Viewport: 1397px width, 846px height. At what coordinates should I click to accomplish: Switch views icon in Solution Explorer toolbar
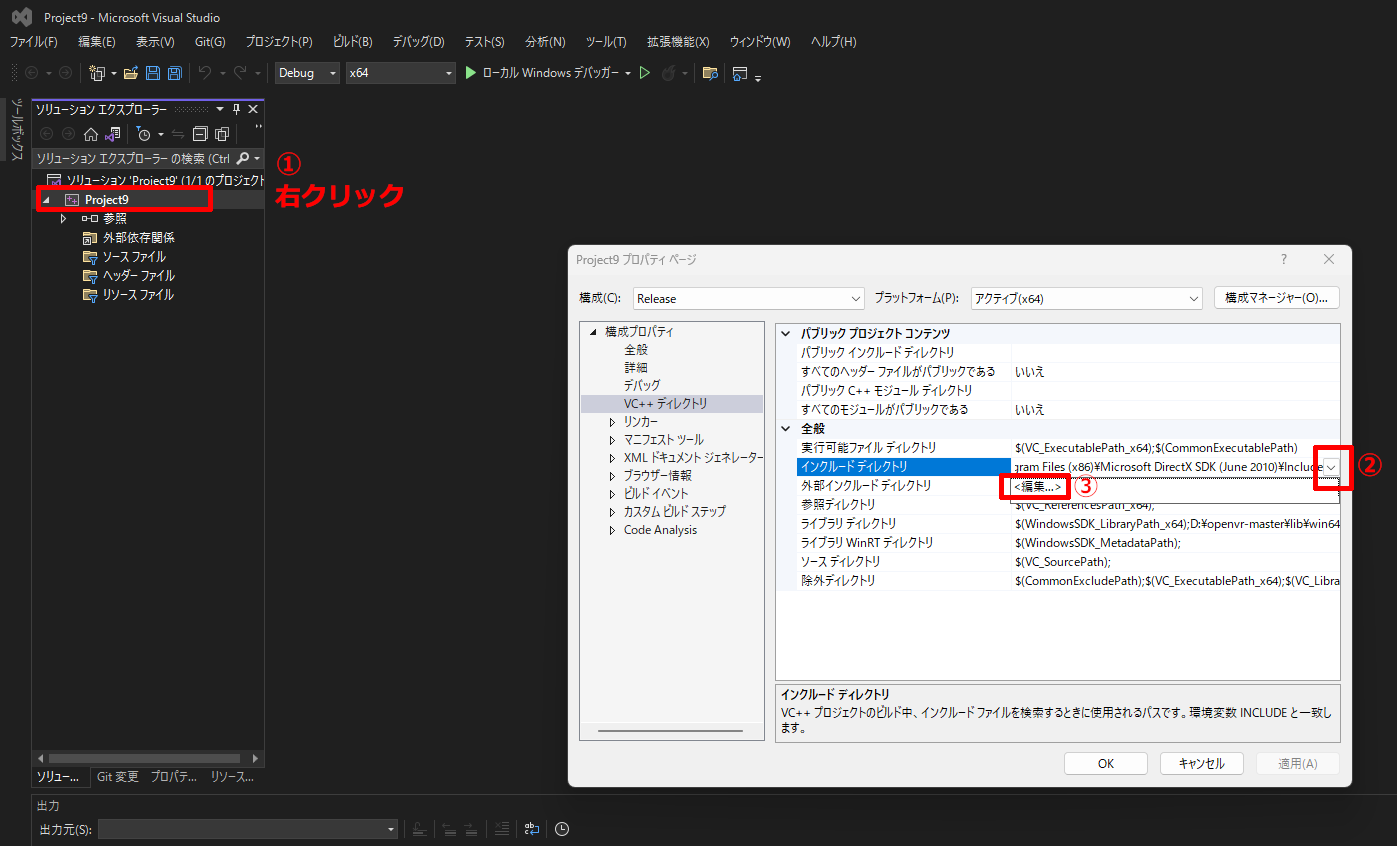coord(113,134)
